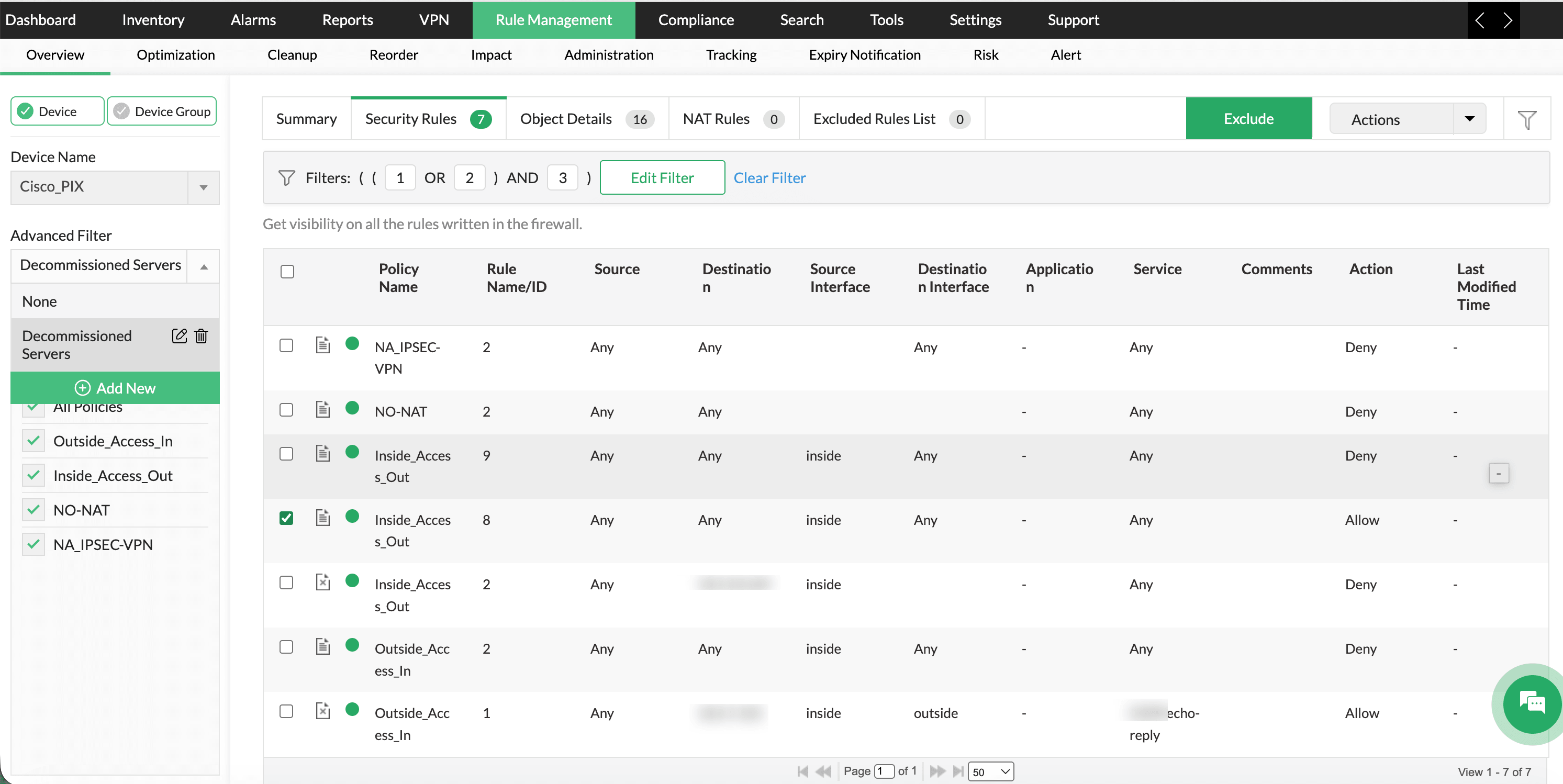1563x784 pixels.
Task: Check the NA_IPSEC-VPN rule row checkbox
Action: [286, 345]
